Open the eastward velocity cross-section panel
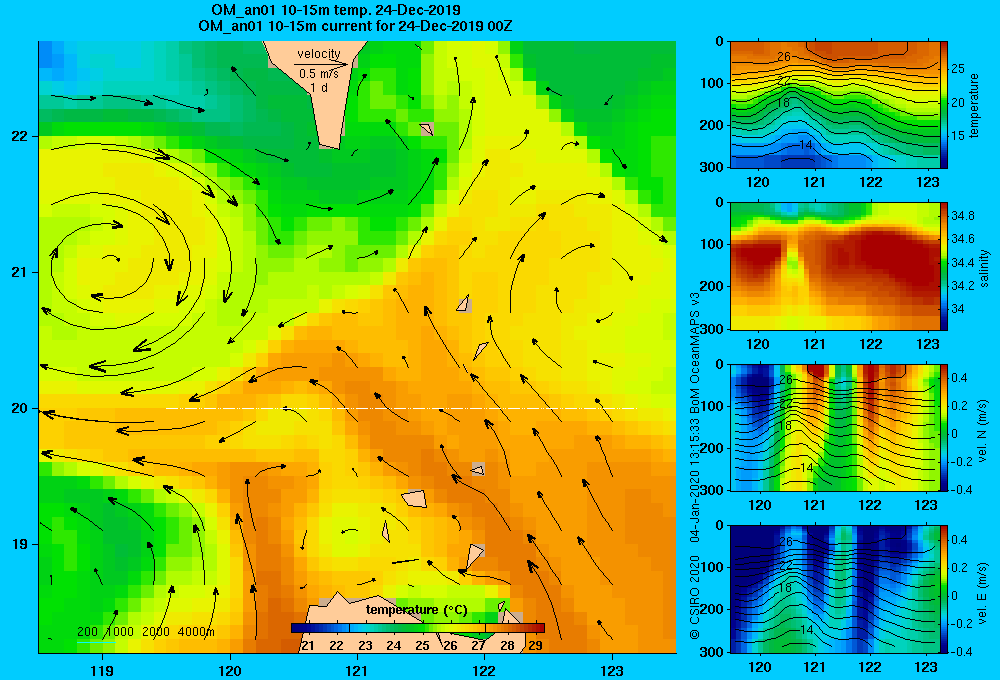This screenshot has height=680, width=1000. coord(834,589)
